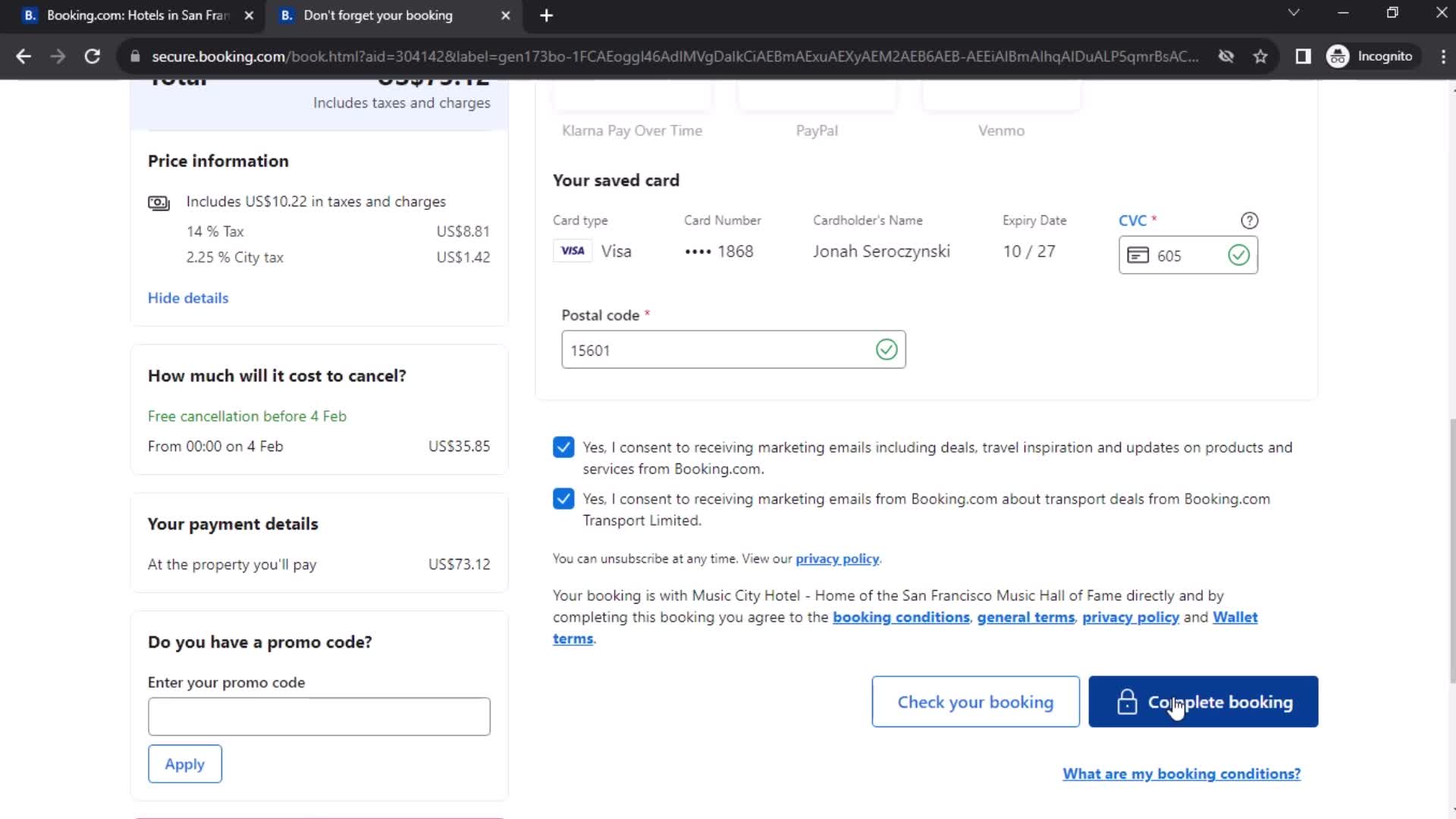Uncheck the Booking.com marketing emails consent
Screen dimensions: 1456x819
pos(563,447)
